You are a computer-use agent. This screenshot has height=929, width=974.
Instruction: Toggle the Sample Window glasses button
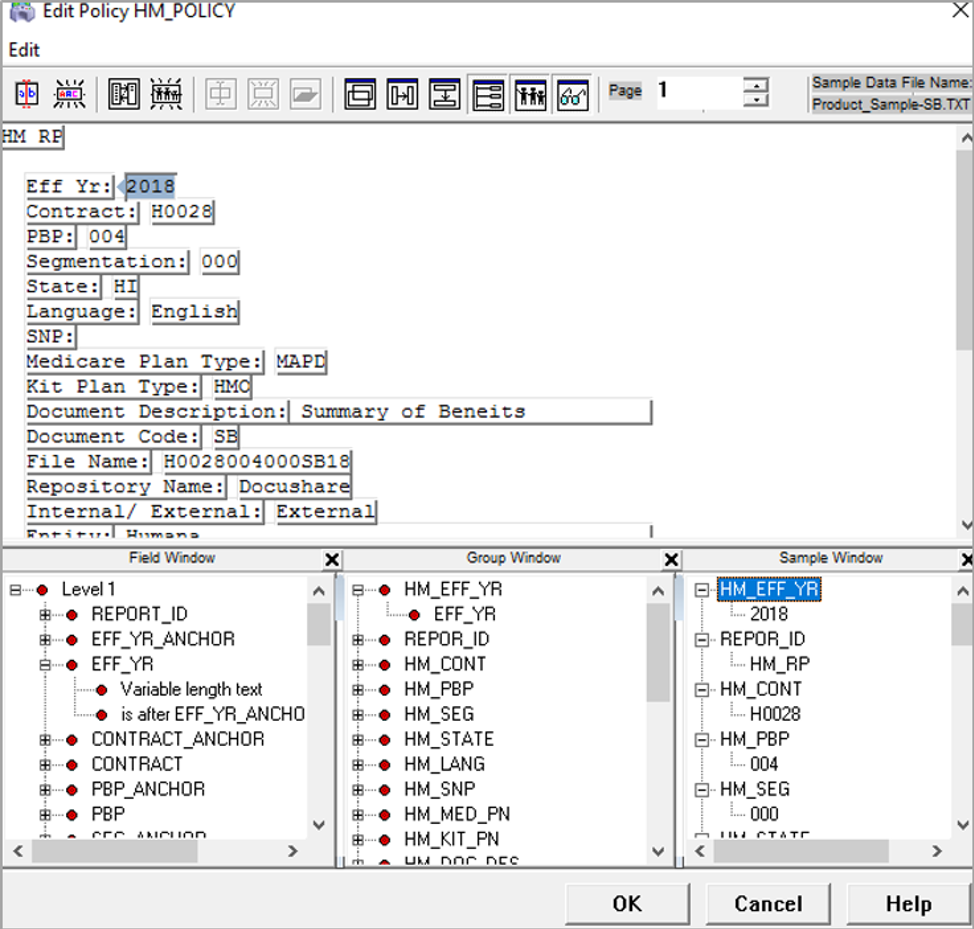(x=573, y=95)
